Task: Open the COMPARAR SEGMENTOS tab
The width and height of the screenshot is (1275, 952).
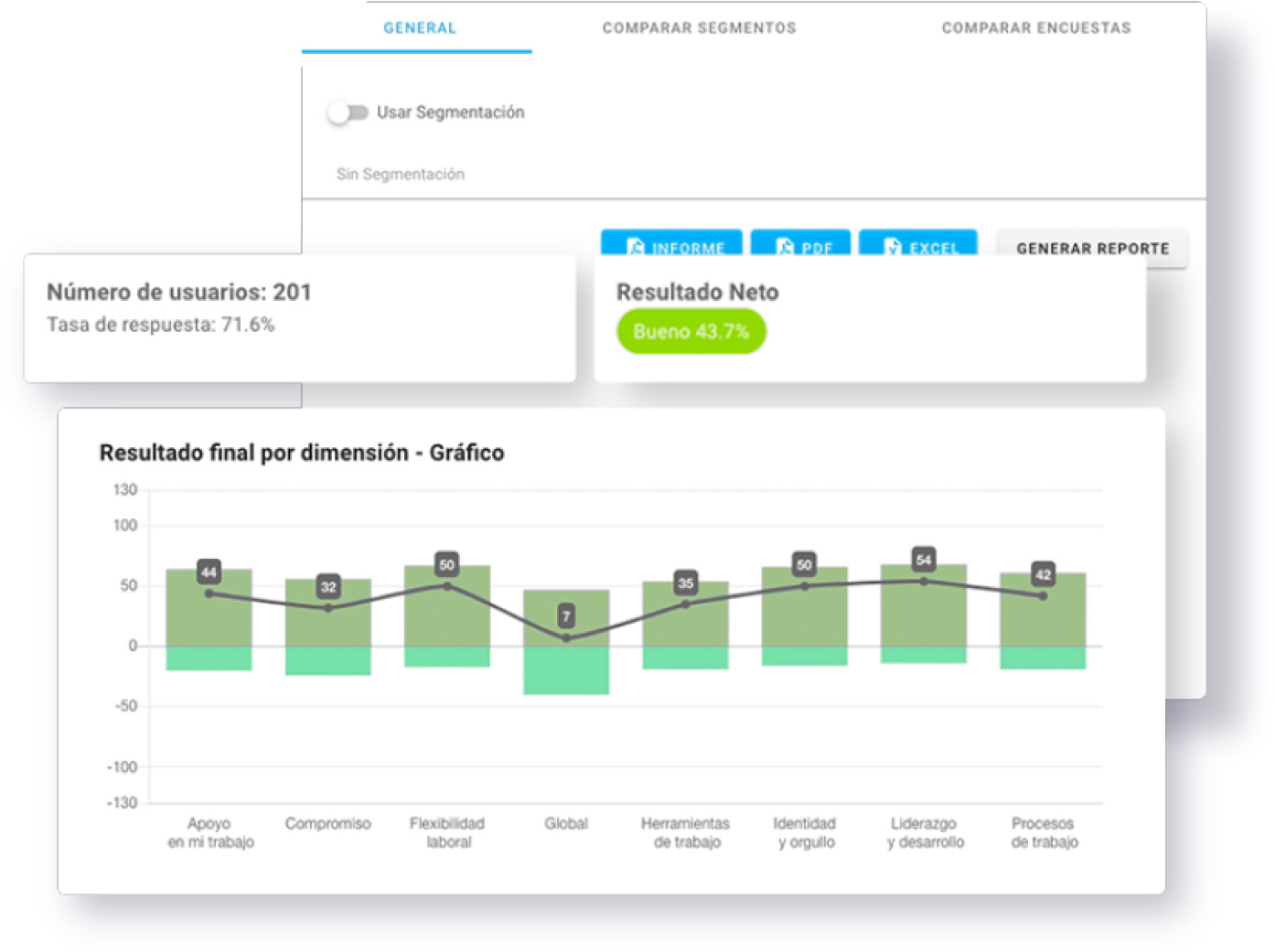Action: coord(699,28)
